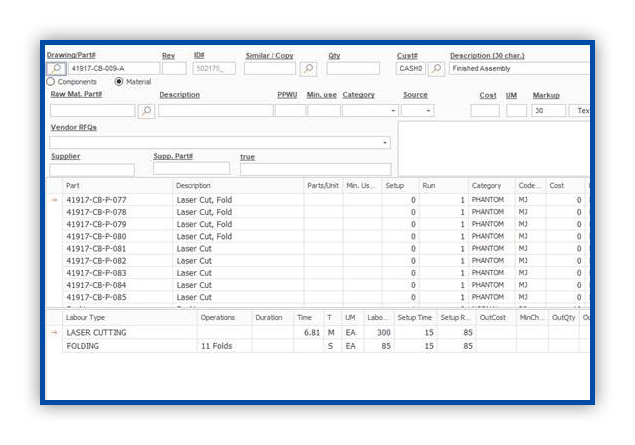635x445 pixels.
Task: Click the Raw Mat. Part# label link
Action: pyautogui.click(x=76, y=94)
